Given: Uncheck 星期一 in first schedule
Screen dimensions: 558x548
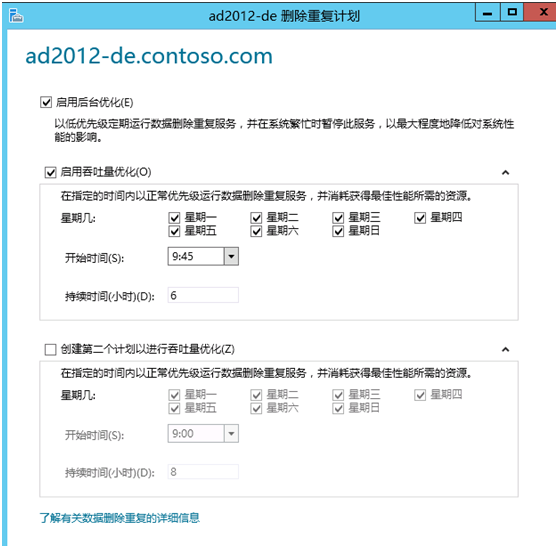Looking at the screenshot, I should pos(174,218).
